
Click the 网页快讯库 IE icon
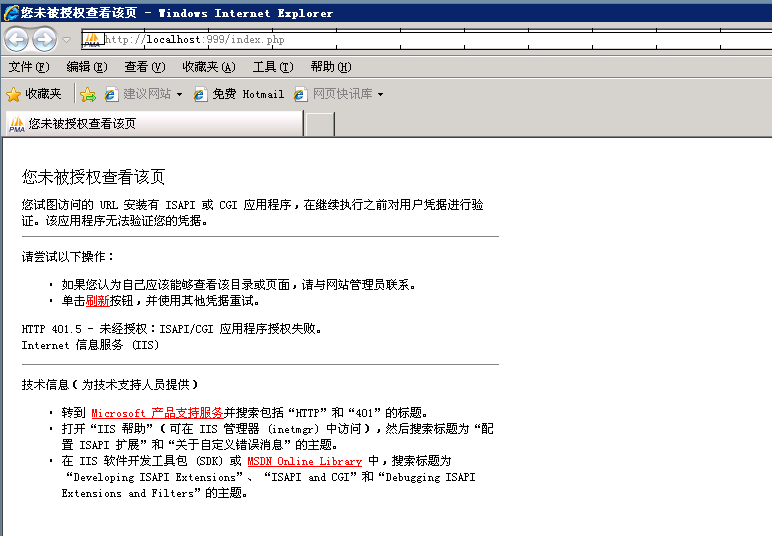(x=300, y=94)
